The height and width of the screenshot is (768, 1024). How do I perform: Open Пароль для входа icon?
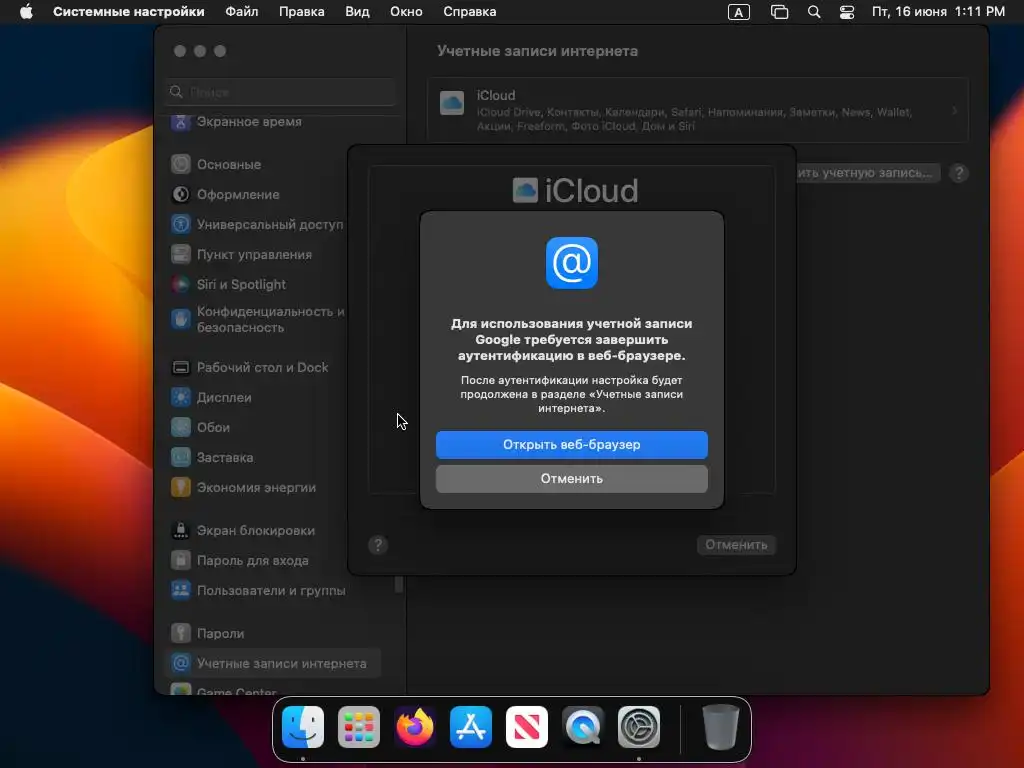tap(181, 561)
